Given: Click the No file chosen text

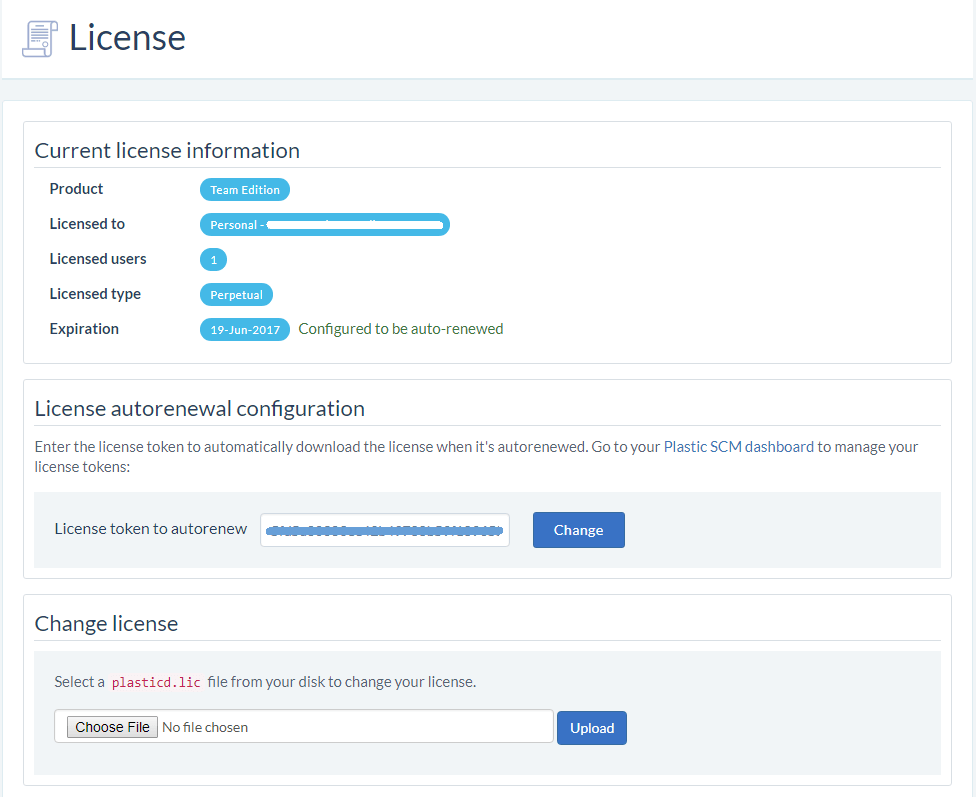Looking at the screenshot, I should click(205, 727).
